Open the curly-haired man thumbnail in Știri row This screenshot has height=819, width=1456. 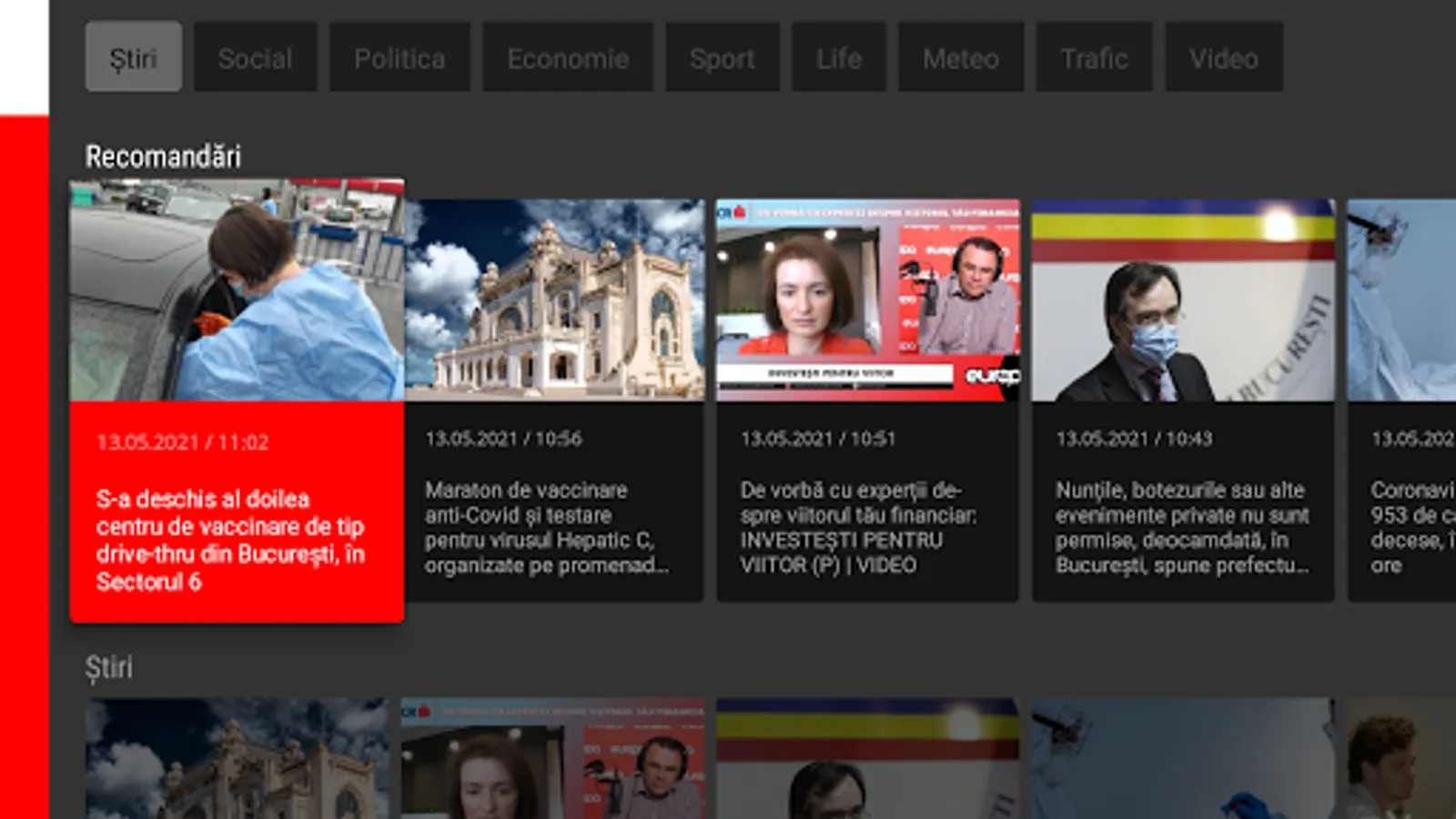tap(1401, 758)
